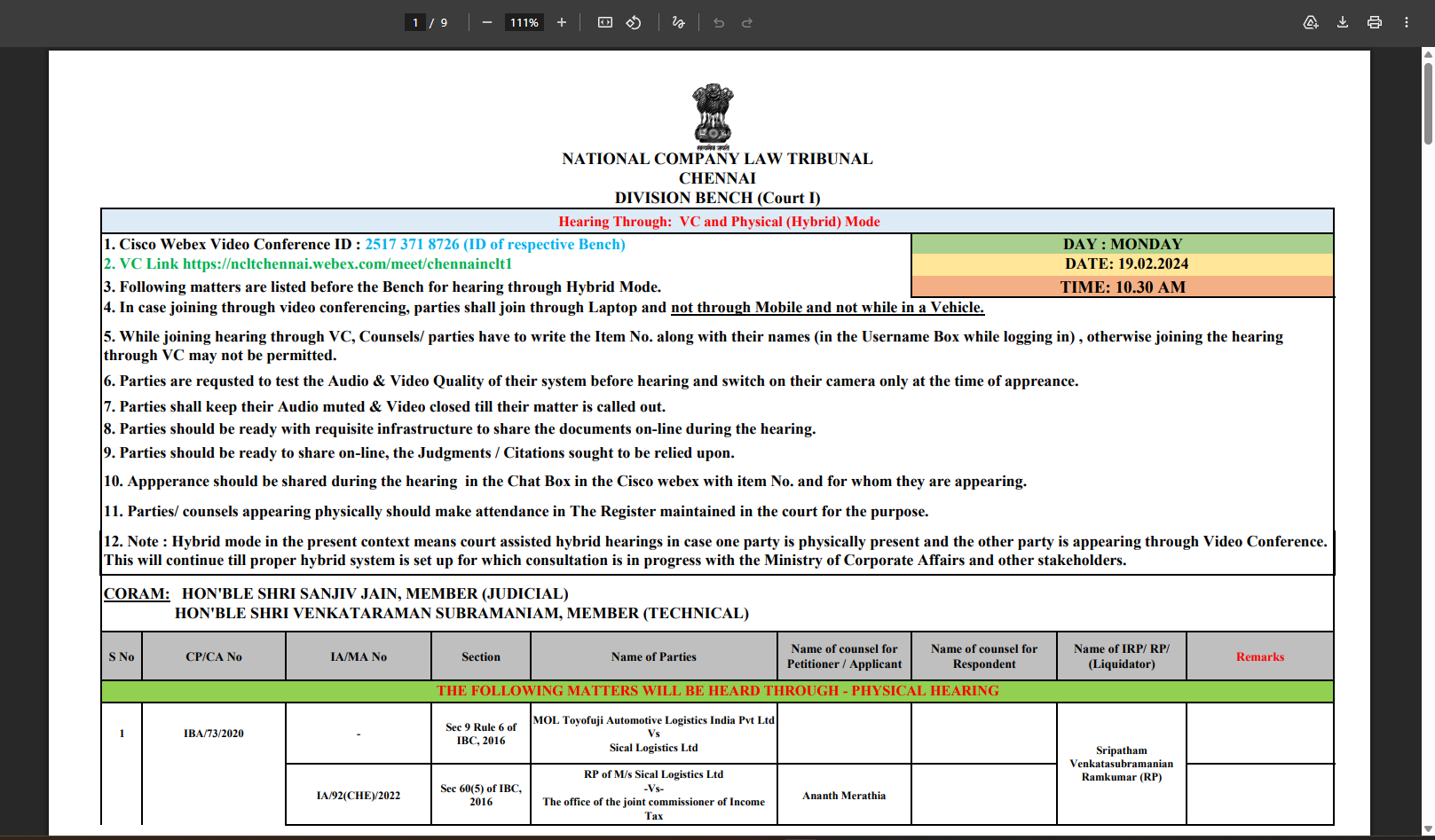Click the fit to page icon

tap(605, 22)
